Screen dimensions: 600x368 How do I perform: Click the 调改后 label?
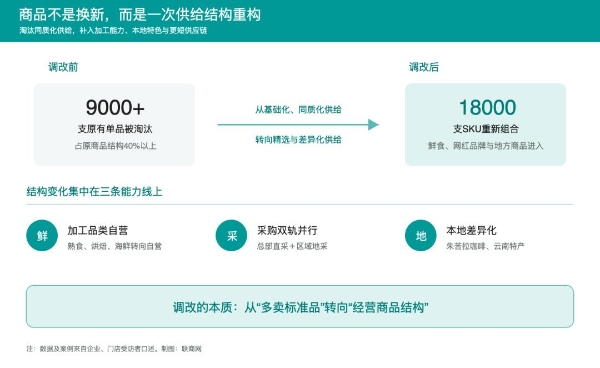click(x=424, y=67)
